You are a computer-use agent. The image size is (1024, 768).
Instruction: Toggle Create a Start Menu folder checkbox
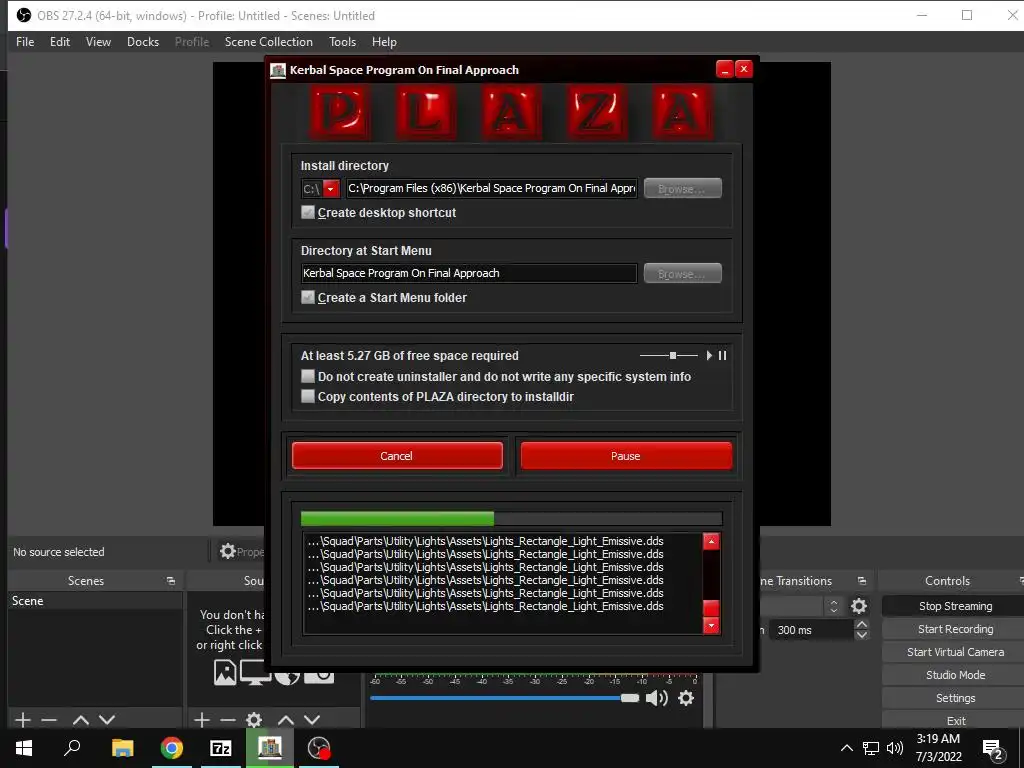(x=308, y=297)
